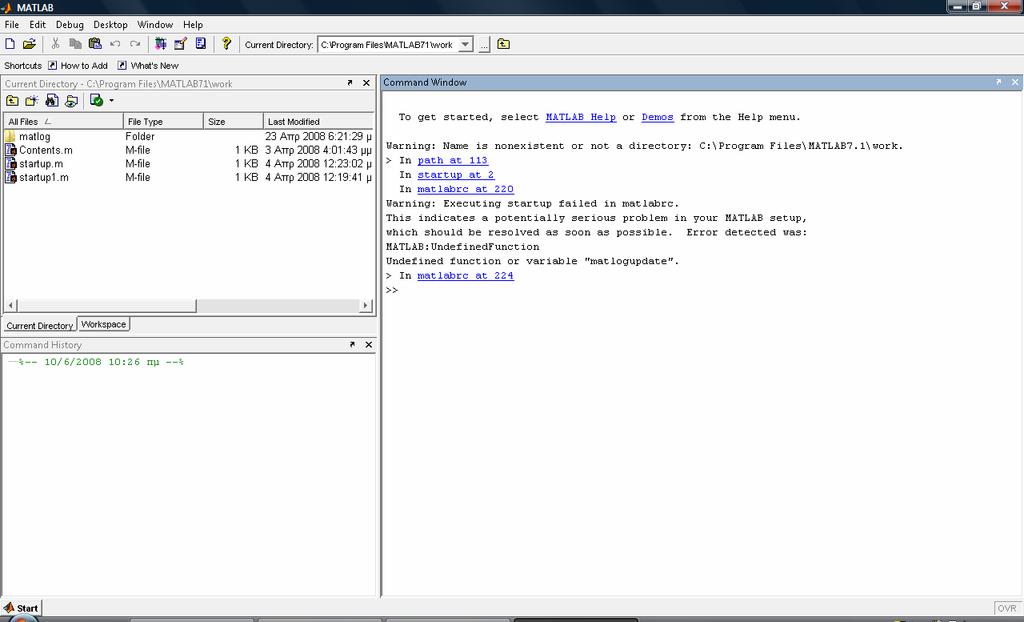Paste from clipboard using the toolbar icon

(95, 44)
